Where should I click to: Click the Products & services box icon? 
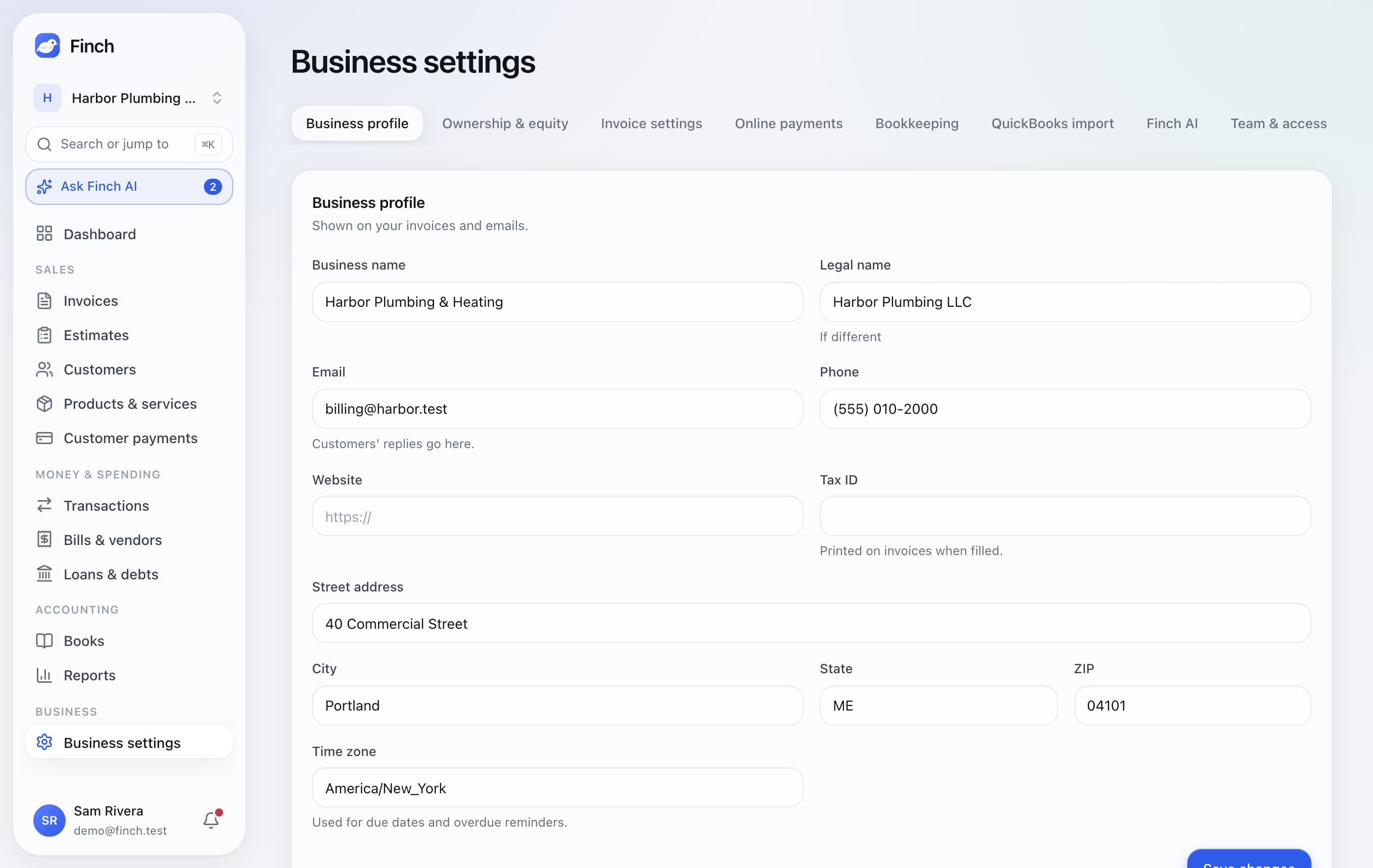pyautogui.click(x=44, y=404)
